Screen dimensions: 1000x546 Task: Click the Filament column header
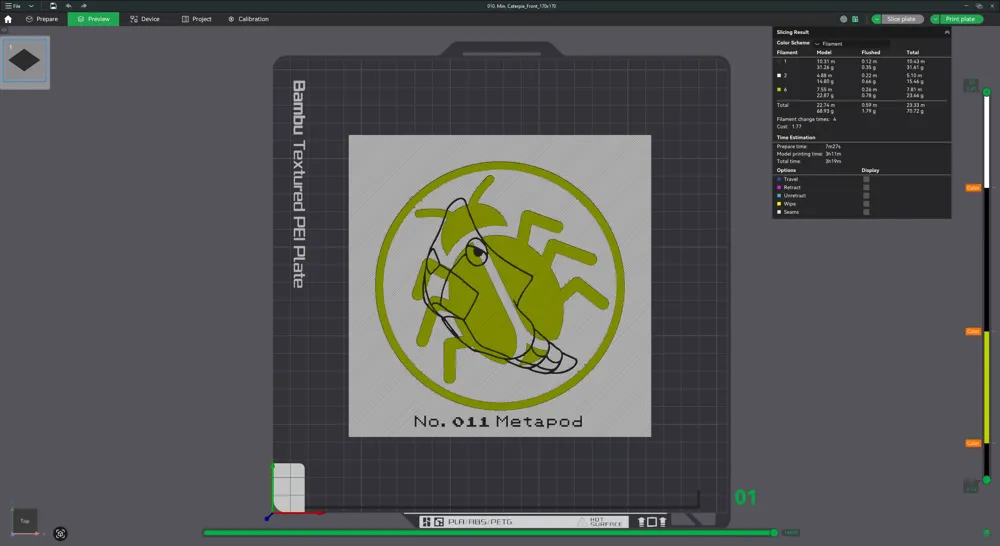pyautogui.click(x=787, y=52)
